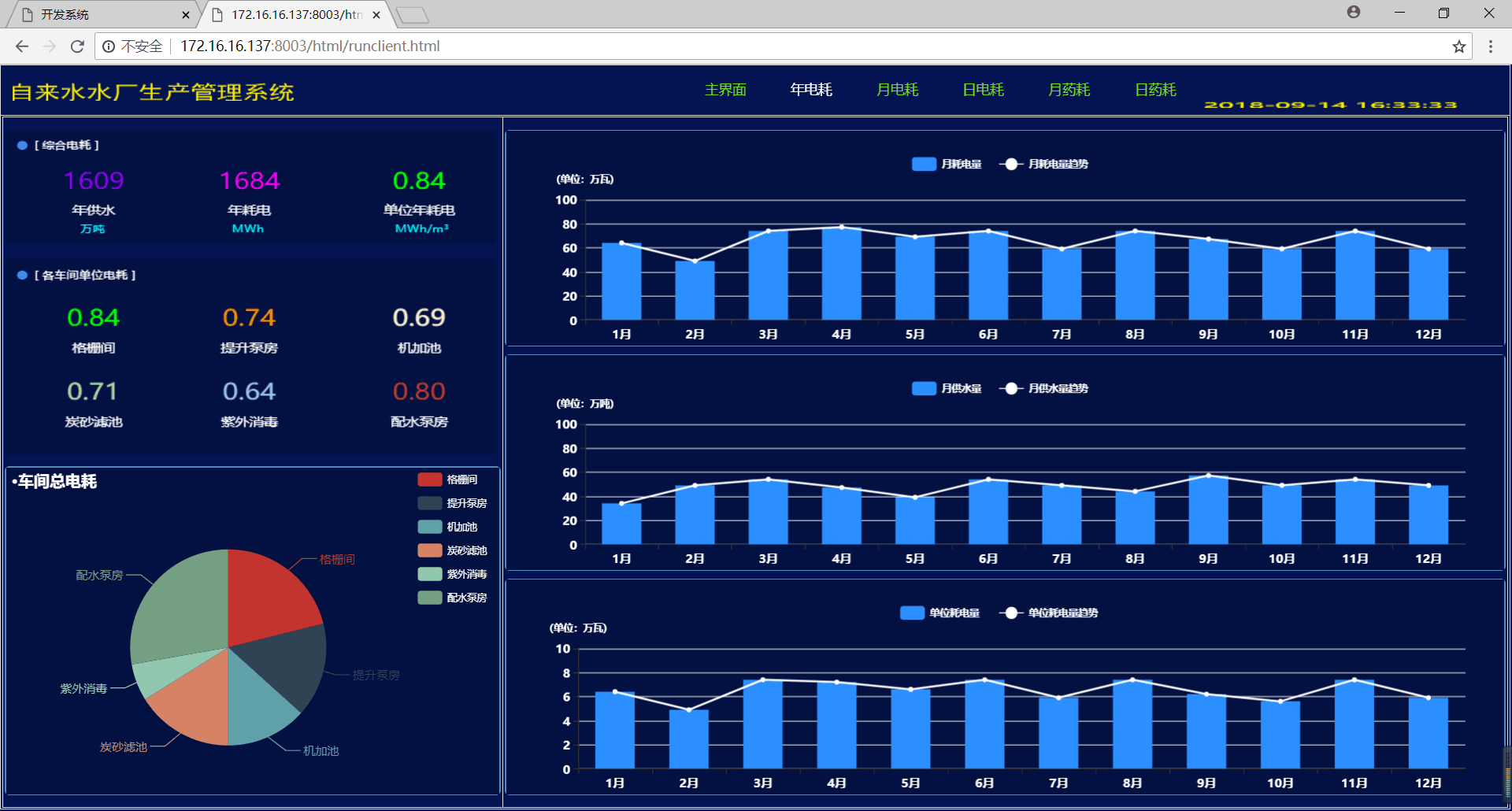Click the 年供水 value 1609
Screen dimensions: 1512x811
click(x=94, y=180)
